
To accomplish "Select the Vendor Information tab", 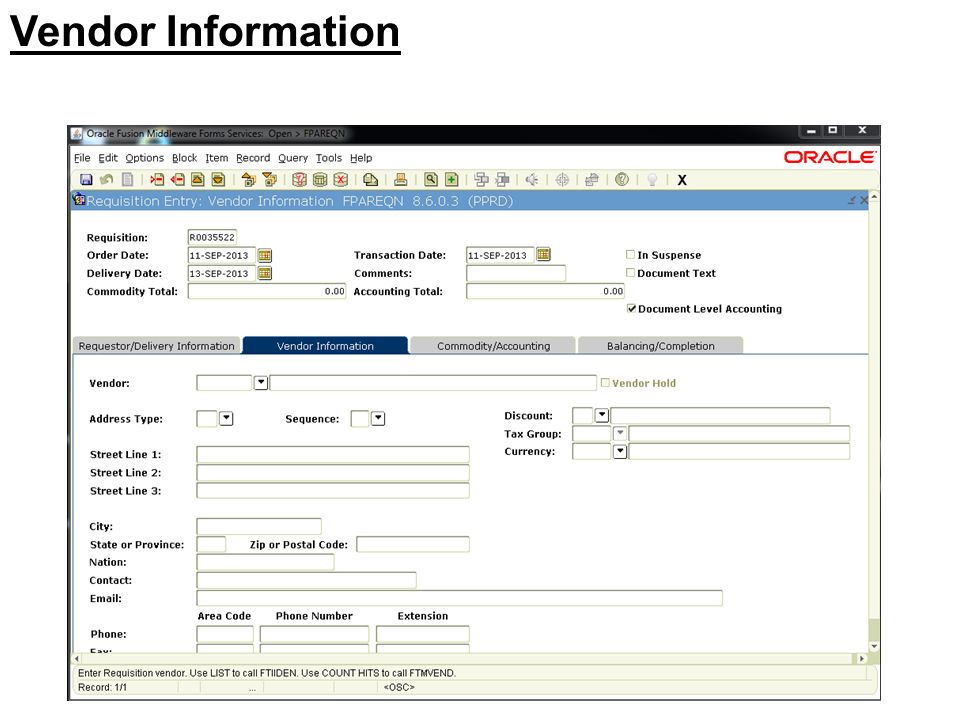I will (x=325, y=346).
